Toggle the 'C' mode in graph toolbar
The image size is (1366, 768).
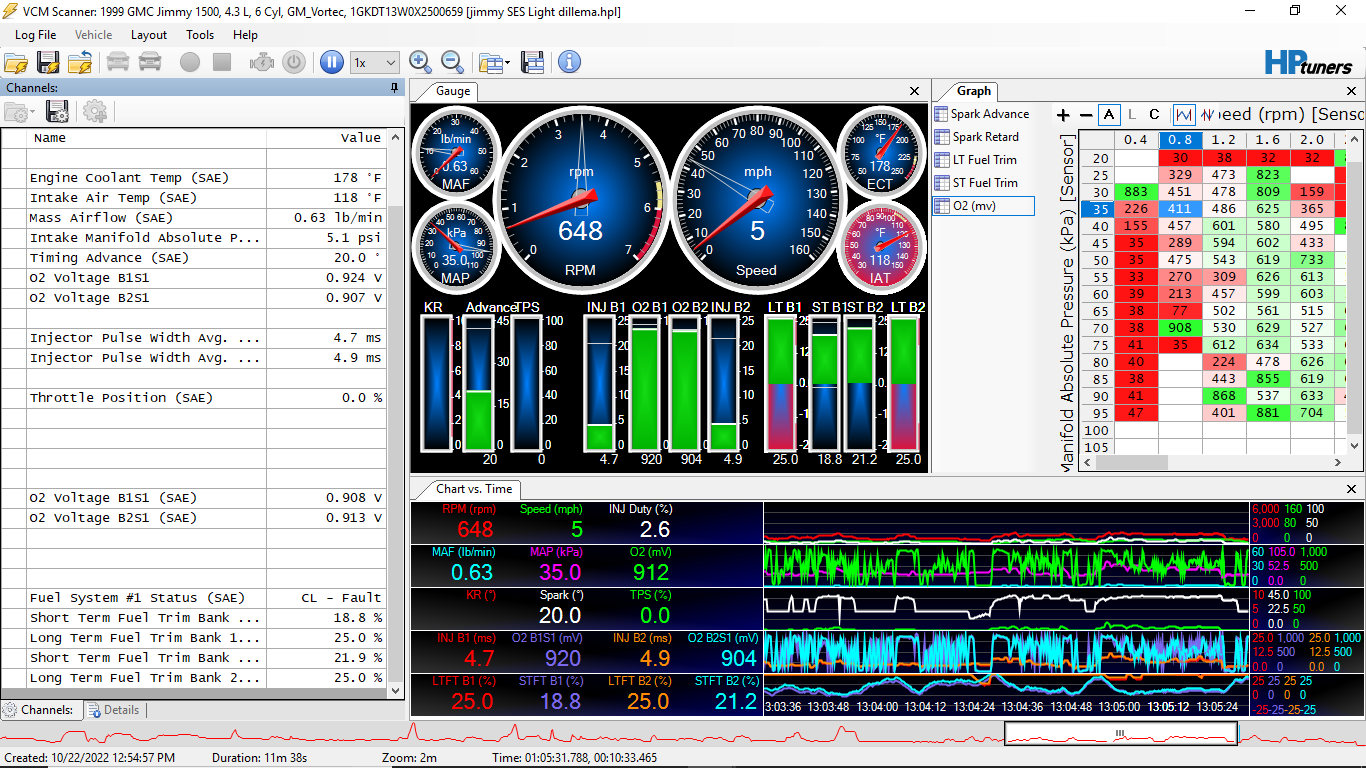[x=1154, y=115]
